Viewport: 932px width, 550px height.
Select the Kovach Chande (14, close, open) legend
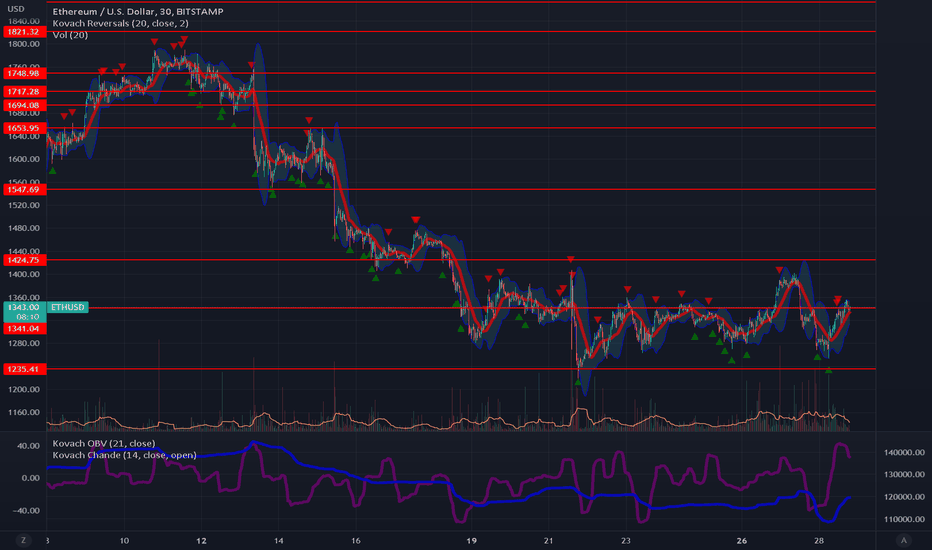click(124, 455)
